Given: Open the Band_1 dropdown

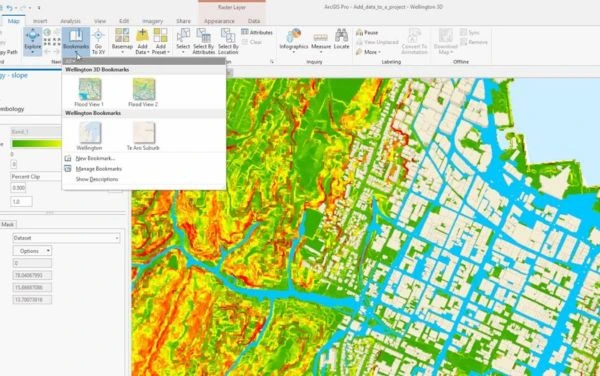Looking at the screenshot, I should click(36, 132).
